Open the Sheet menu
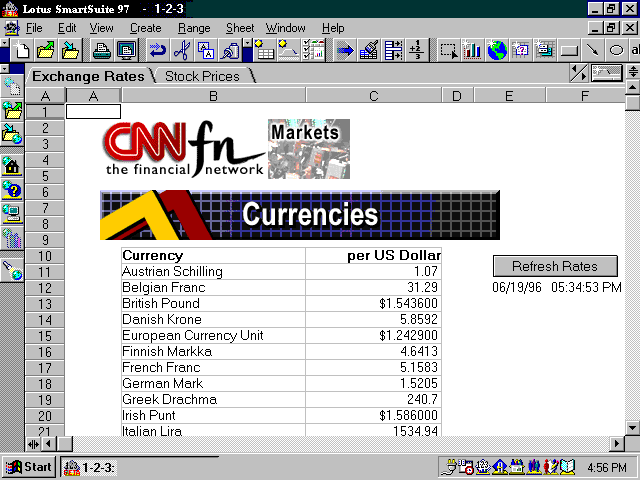640x480 pixels. point(240,28)
